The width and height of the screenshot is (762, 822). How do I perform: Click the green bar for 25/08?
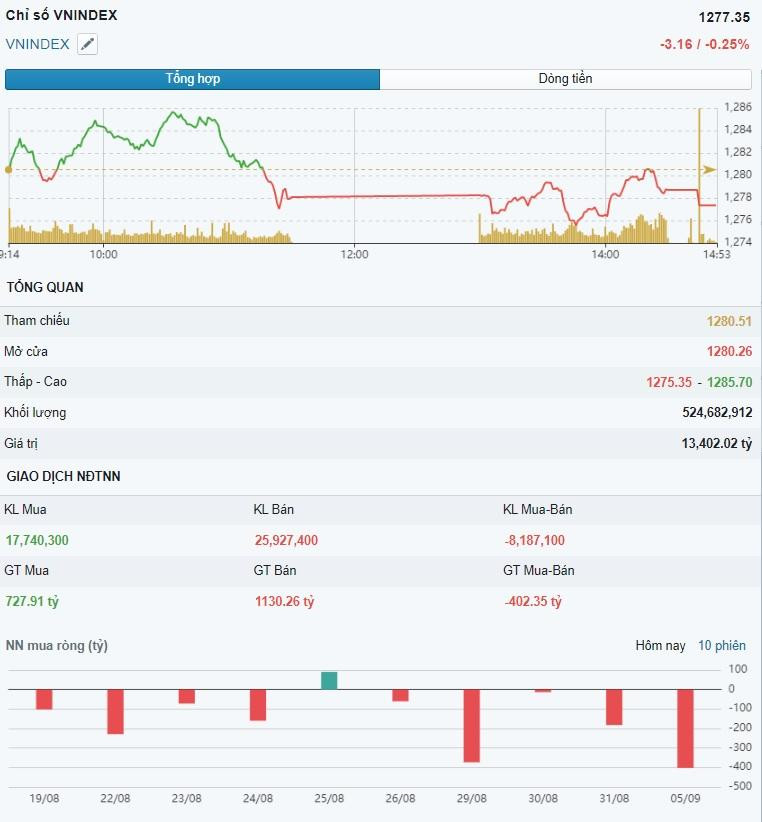coord(329,680)
